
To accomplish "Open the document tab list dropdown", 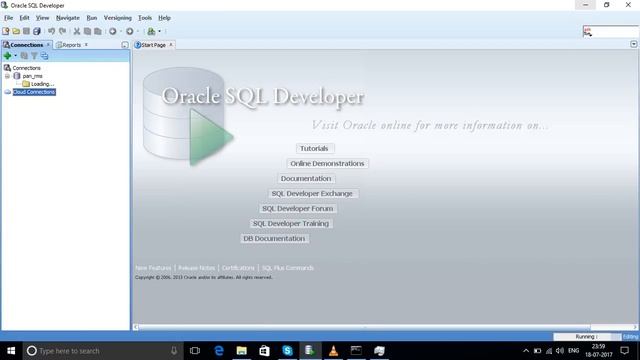I will tap(633, 44).
